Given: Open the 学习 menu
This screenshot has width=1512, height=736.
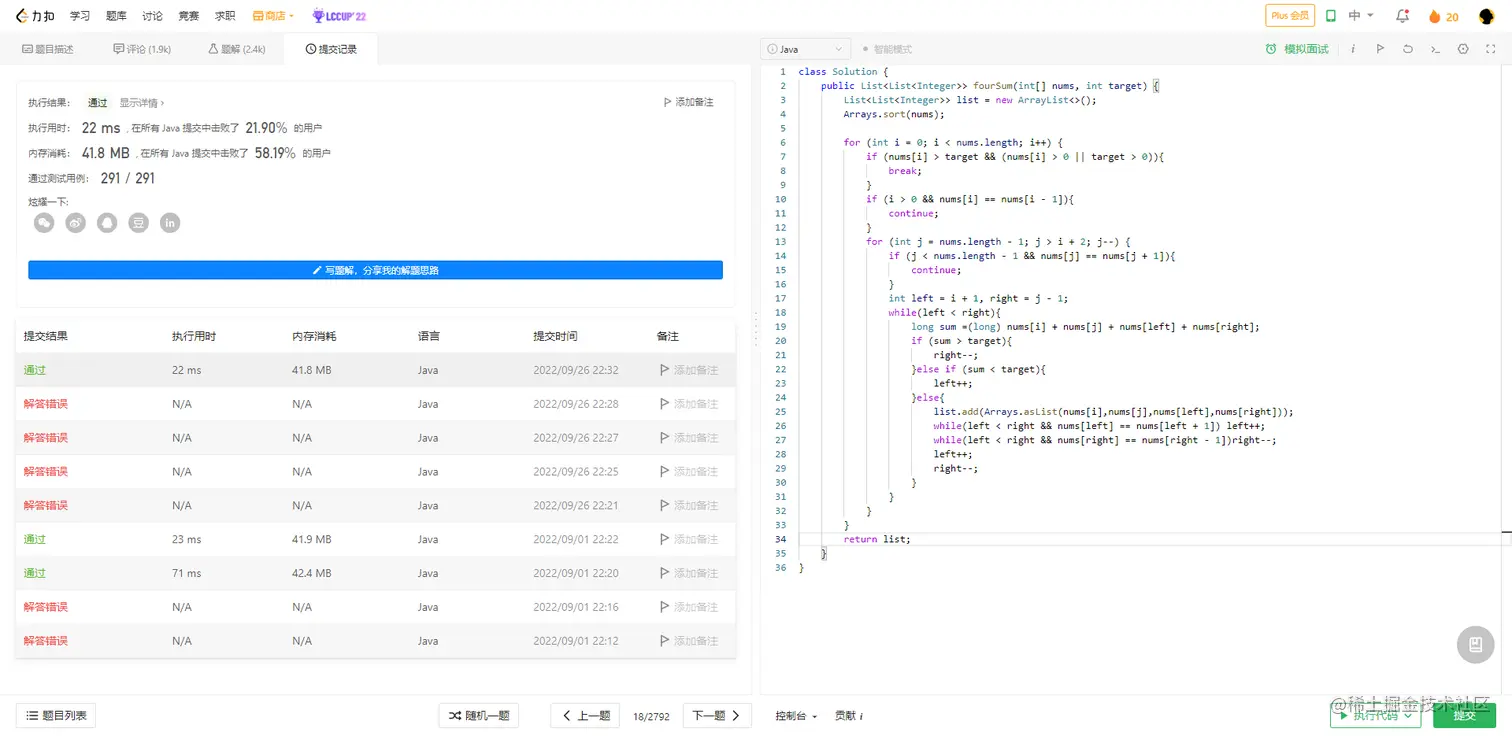Looking at the screenshot, I should point(80,16).
